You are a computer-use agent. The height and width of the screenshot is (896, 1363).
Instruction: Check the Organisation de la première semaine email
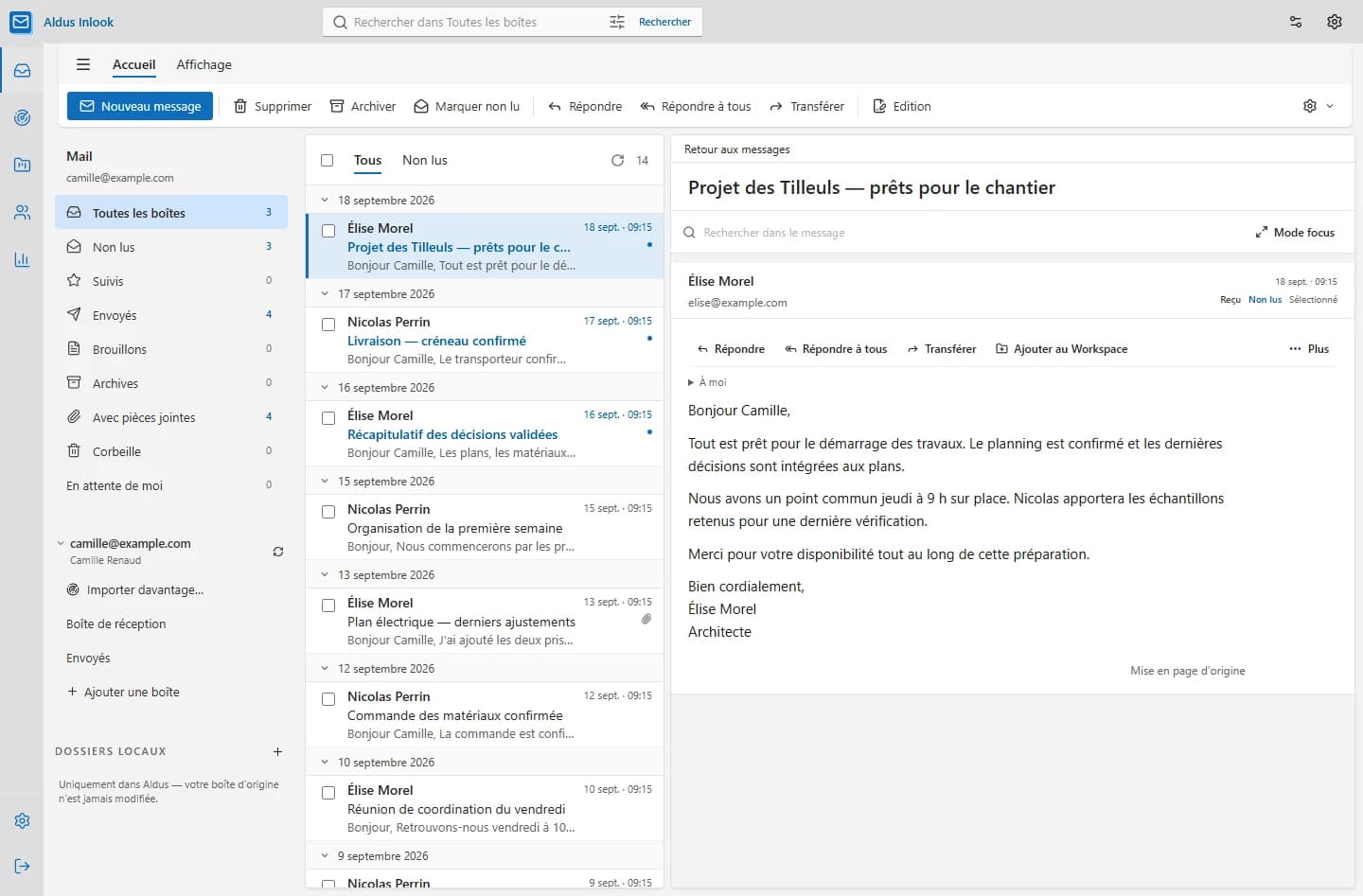pyautogui.click(x=328, y=511)
